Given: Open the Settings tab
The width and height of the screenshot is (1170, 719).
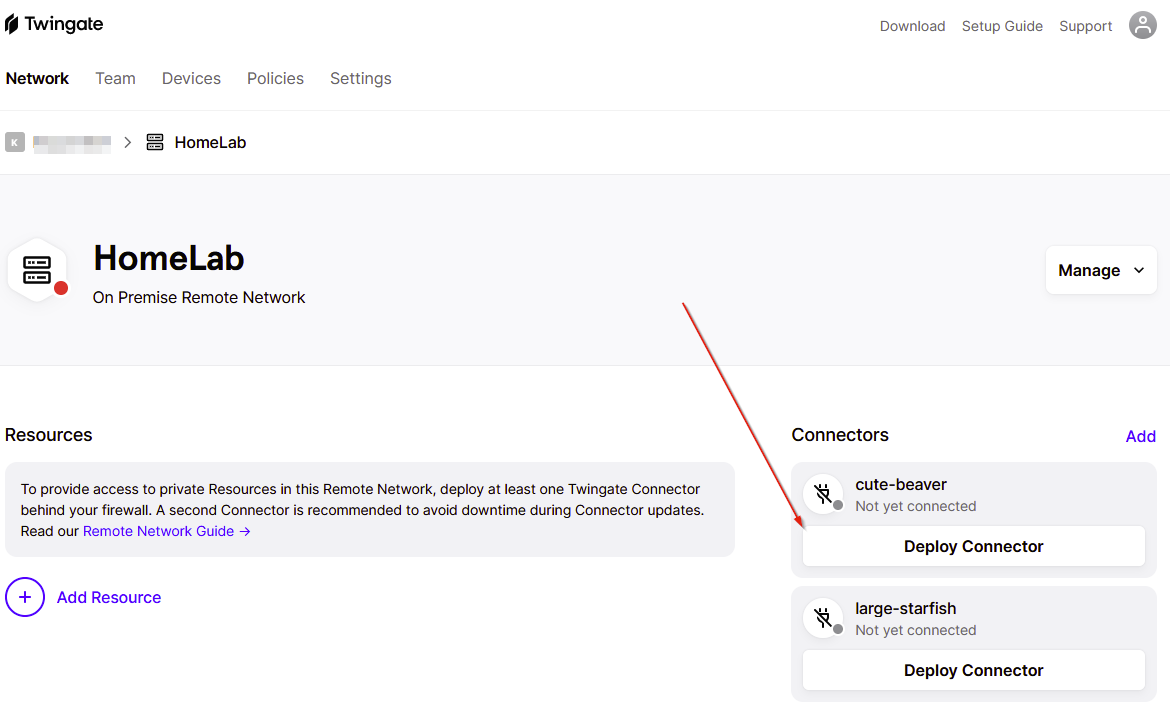Looking at the screenshot, I should pos(360,78).
